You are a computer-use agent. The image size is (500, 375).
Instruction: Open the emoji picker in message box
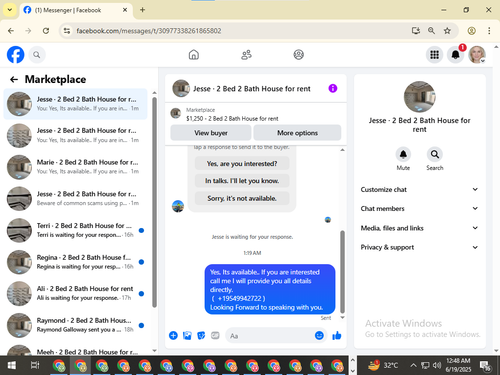(x=319, y=335)
